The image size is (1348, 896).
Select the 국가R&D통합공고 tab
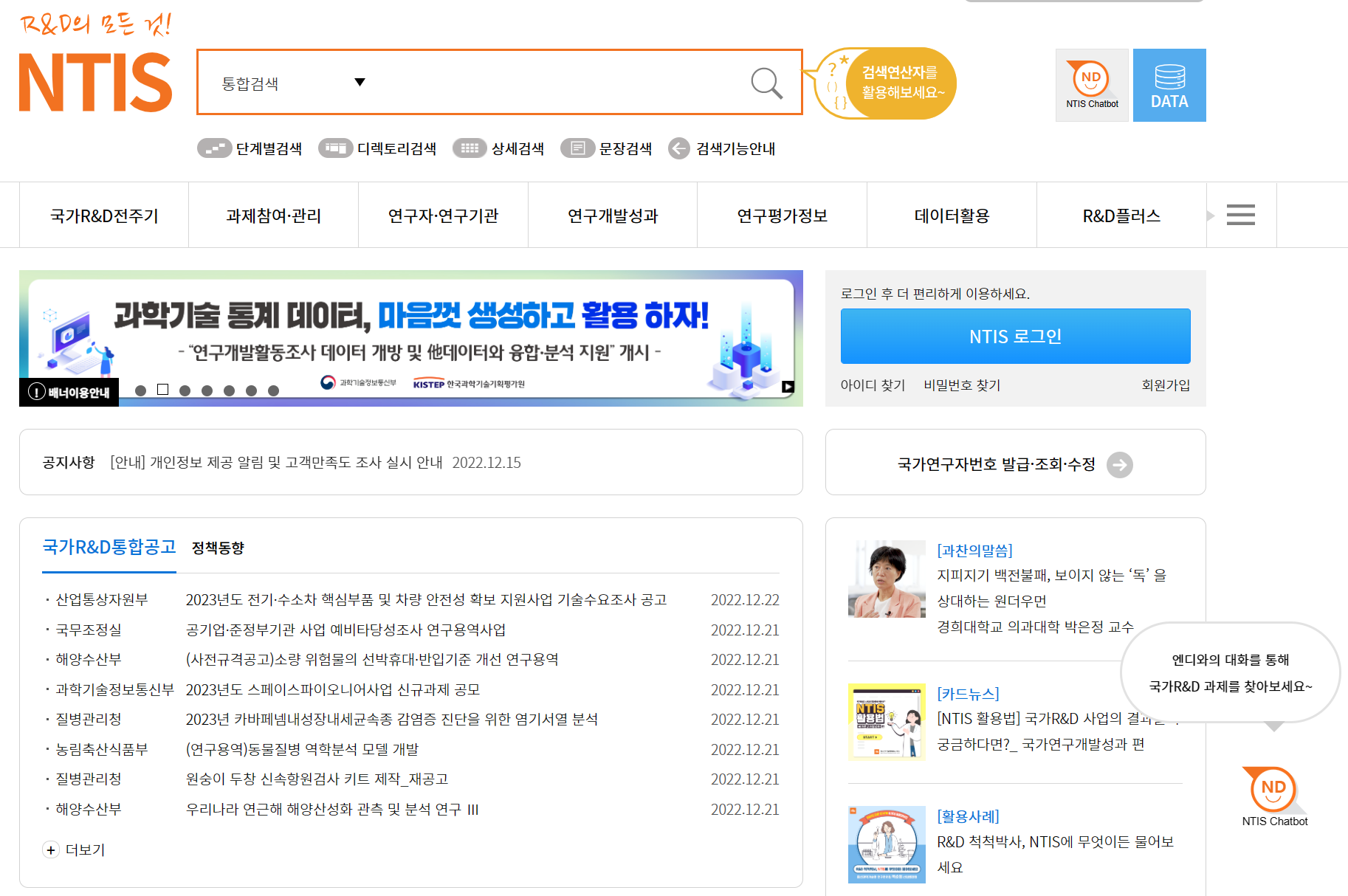[x=109, y=548]
